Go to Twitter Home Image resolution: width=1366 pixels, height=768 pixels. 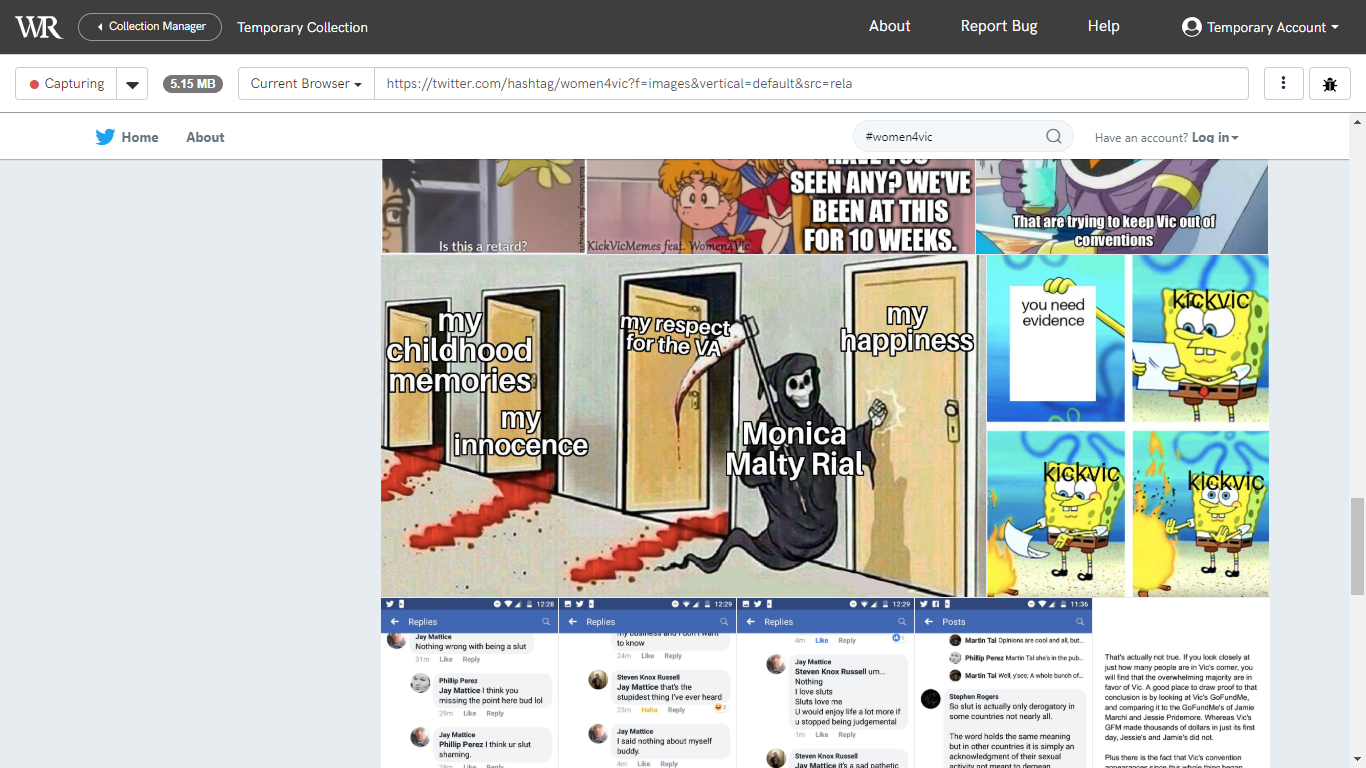coord(127,137)
